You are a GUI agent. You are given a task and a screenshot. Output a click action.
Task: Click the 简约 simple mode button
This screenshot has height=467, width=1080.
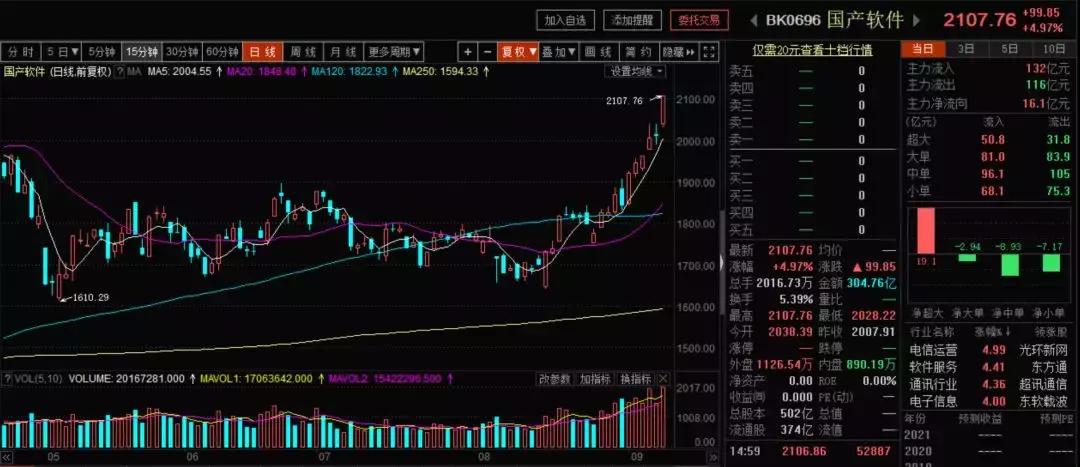[x=638, y=52]
